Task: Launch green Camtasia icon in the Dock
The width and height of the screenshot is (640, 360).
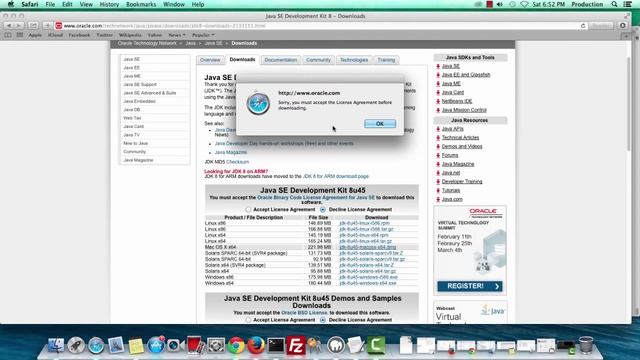Action: [376, 345]
